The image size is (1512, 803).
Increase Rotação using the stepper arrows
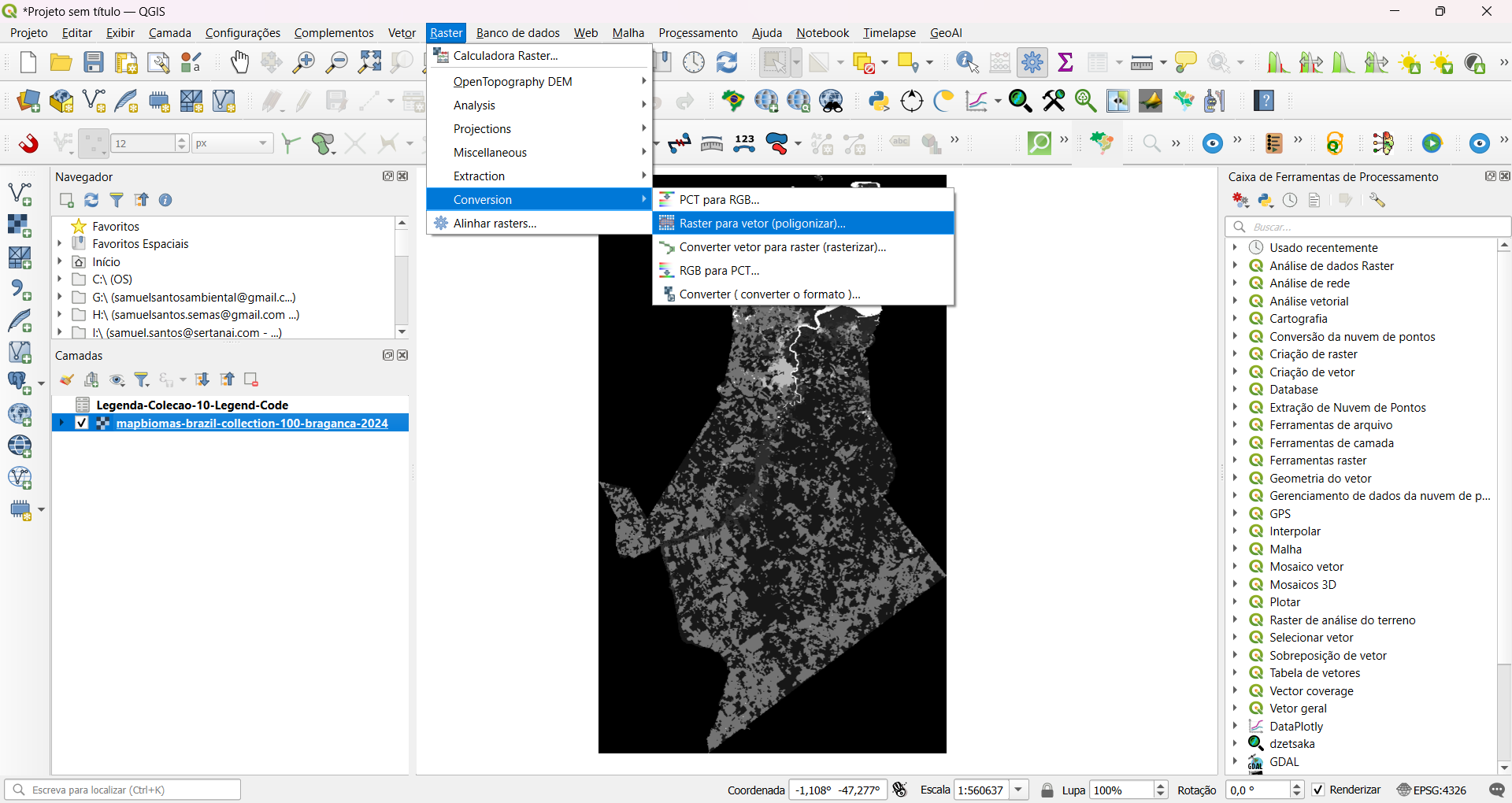[x=1296, y=786]
